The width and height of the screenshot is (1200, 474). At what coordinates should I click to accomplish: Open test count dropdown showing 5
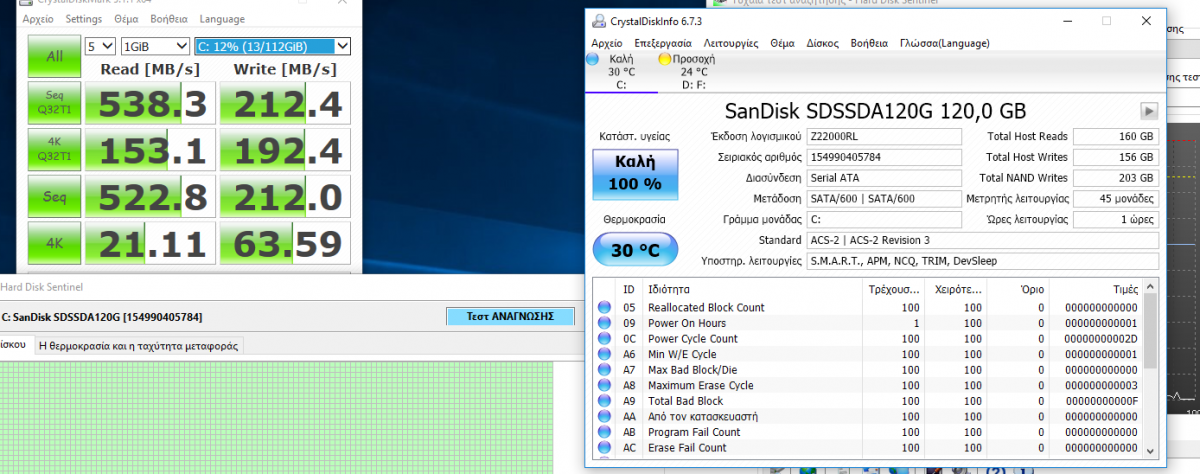(x=100, y=46)
